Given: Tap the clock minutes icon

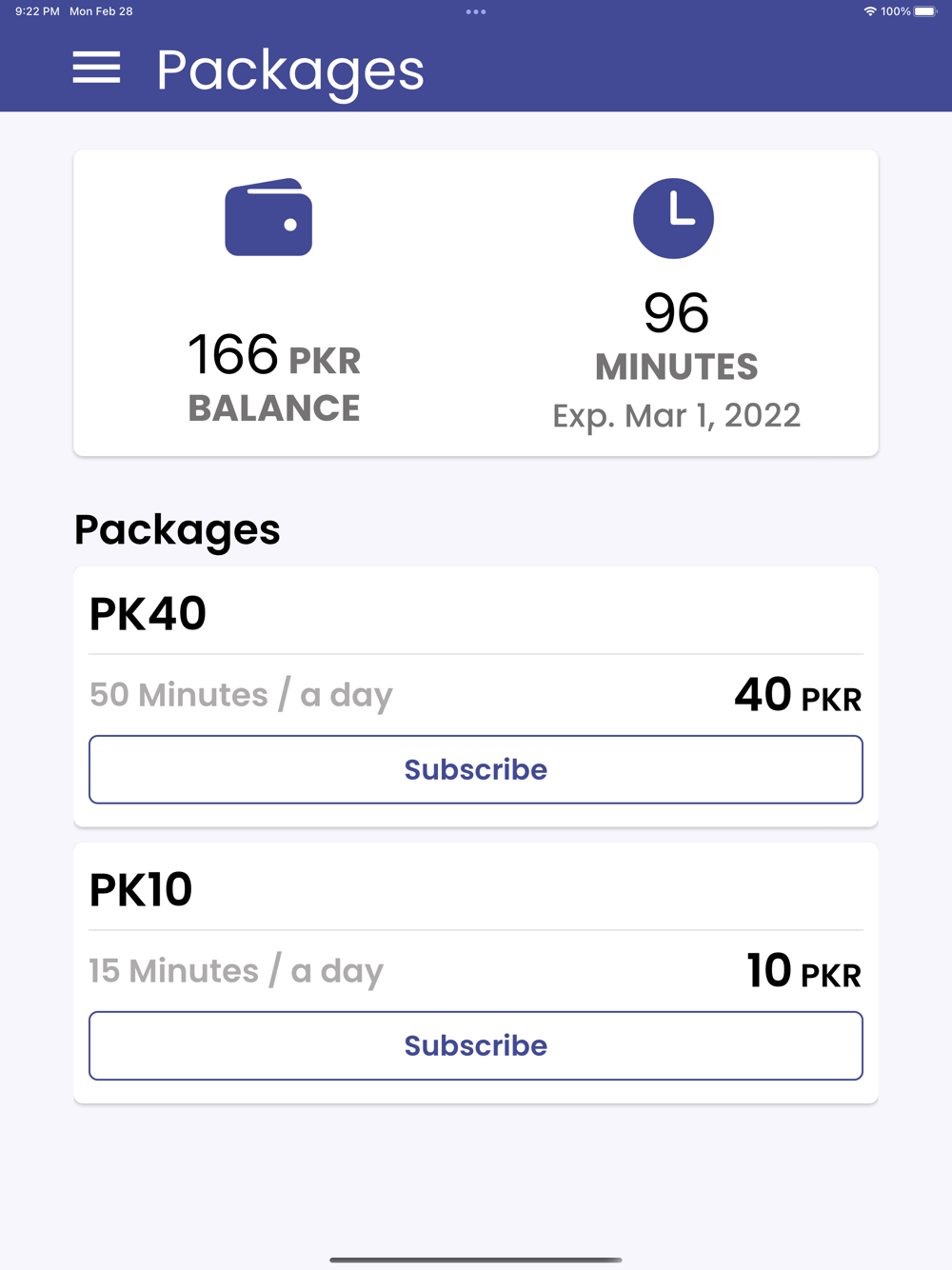Looking at the screenshot, I should pos(673,218).
